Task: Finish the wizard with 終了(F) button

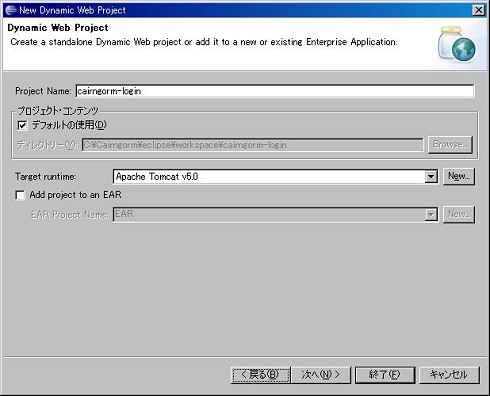Action: (x=385, y=375)
